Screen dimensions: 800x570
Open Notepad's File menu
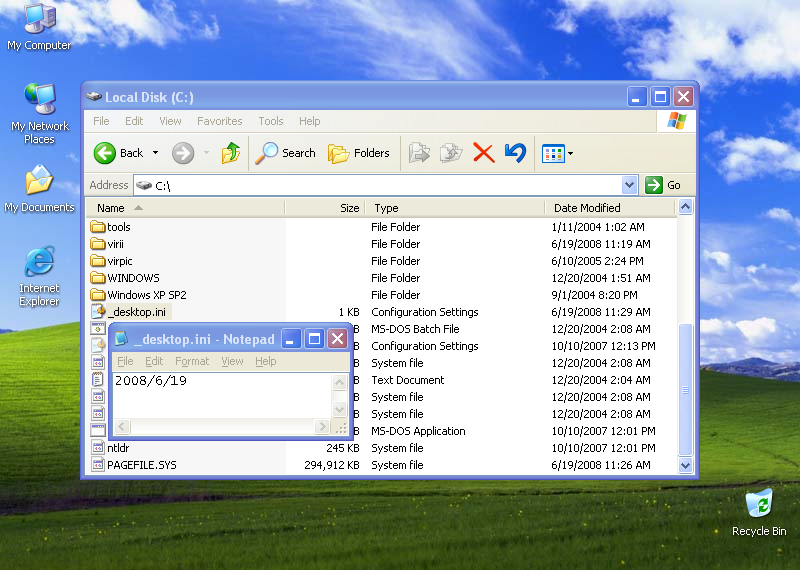click(x=125, y=361)
